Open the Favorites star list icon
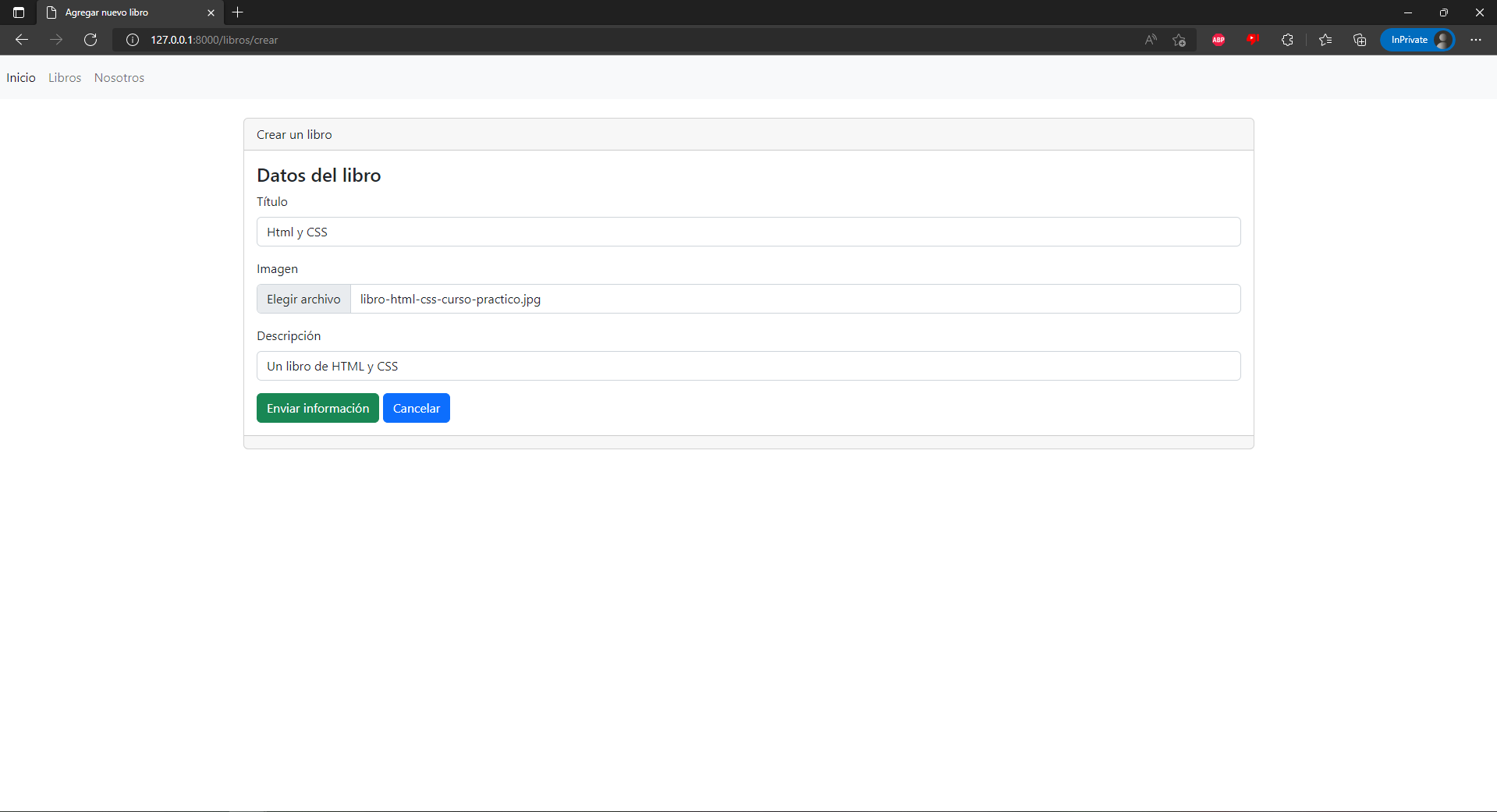1497x812 pixels. [x=1325, y=40]
